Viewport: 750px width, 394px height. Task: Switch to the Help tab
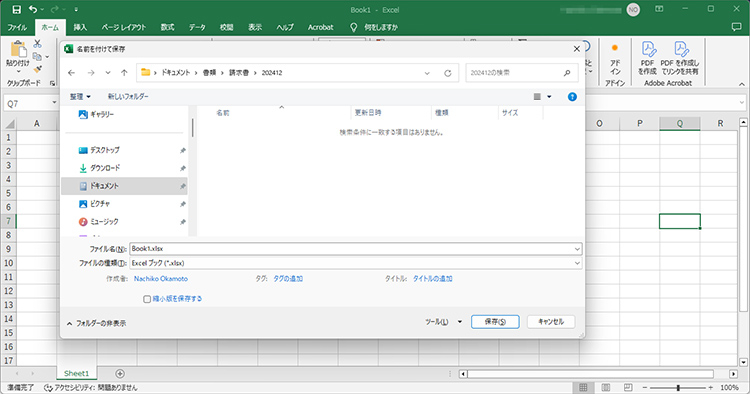pyautogui.click(x=285, y=27)
